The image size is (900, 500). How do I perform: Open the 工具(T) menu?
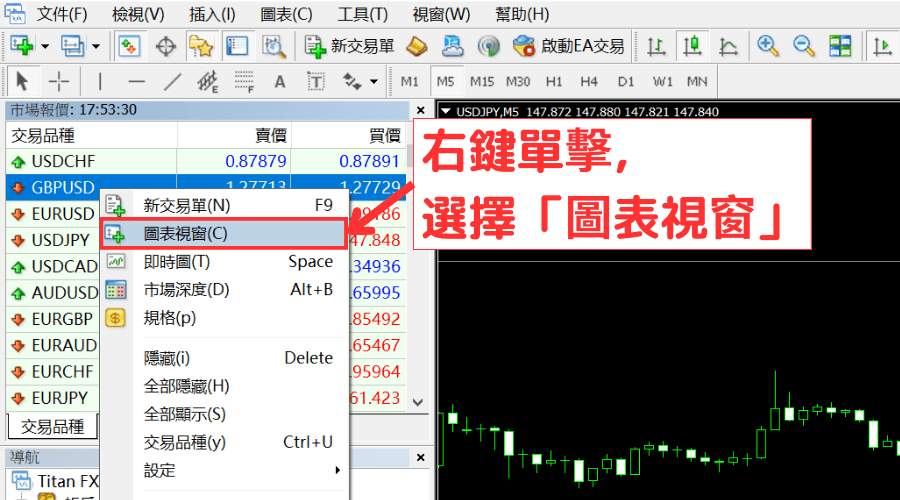click(362, 14)
